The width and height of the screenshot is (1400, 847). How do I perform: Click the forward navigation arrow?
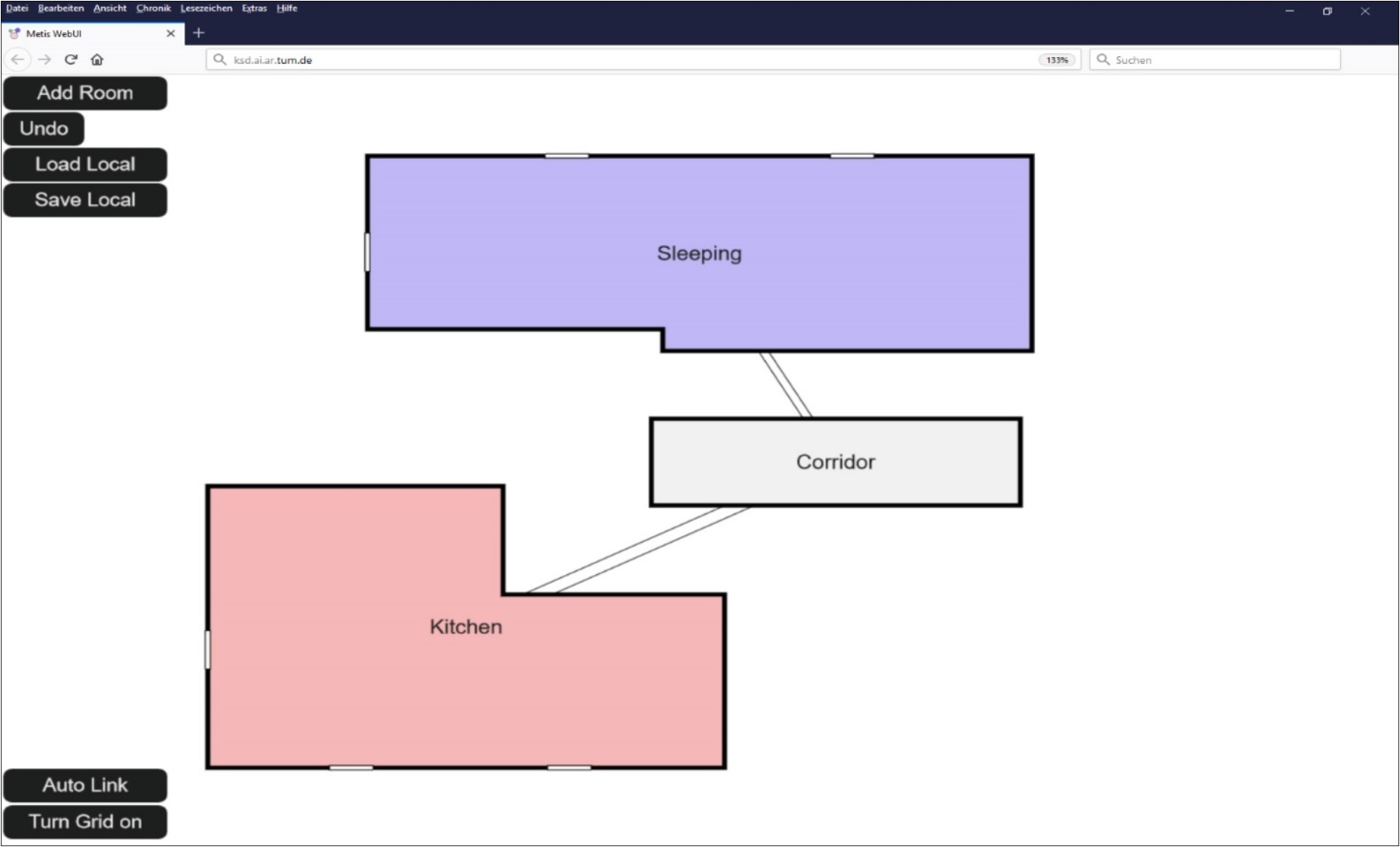44,59
